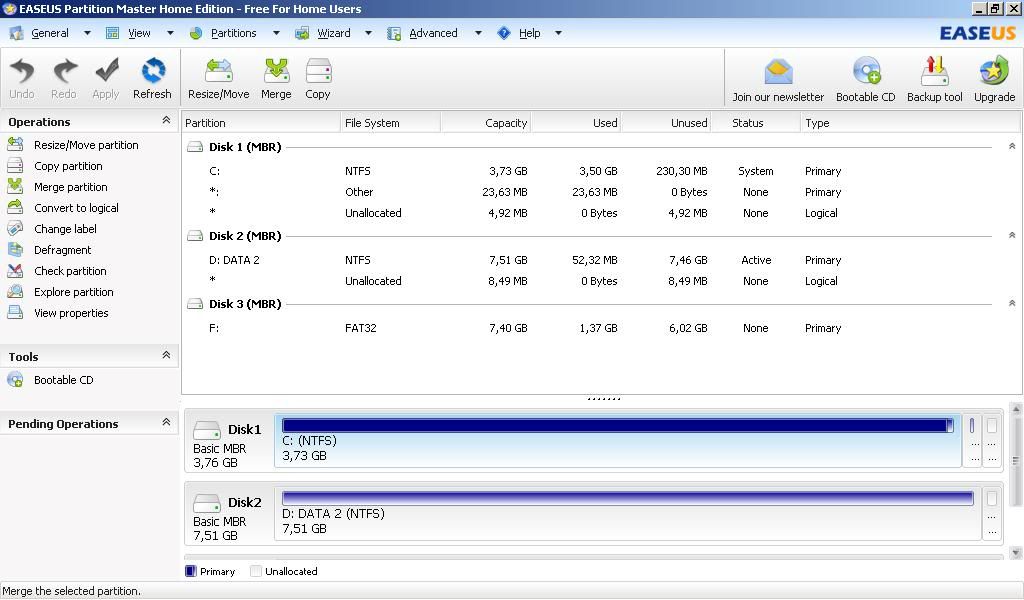Expand dropdown arrow next to Wizard
Screen dimensions: 1024x600
click(368, 33)
